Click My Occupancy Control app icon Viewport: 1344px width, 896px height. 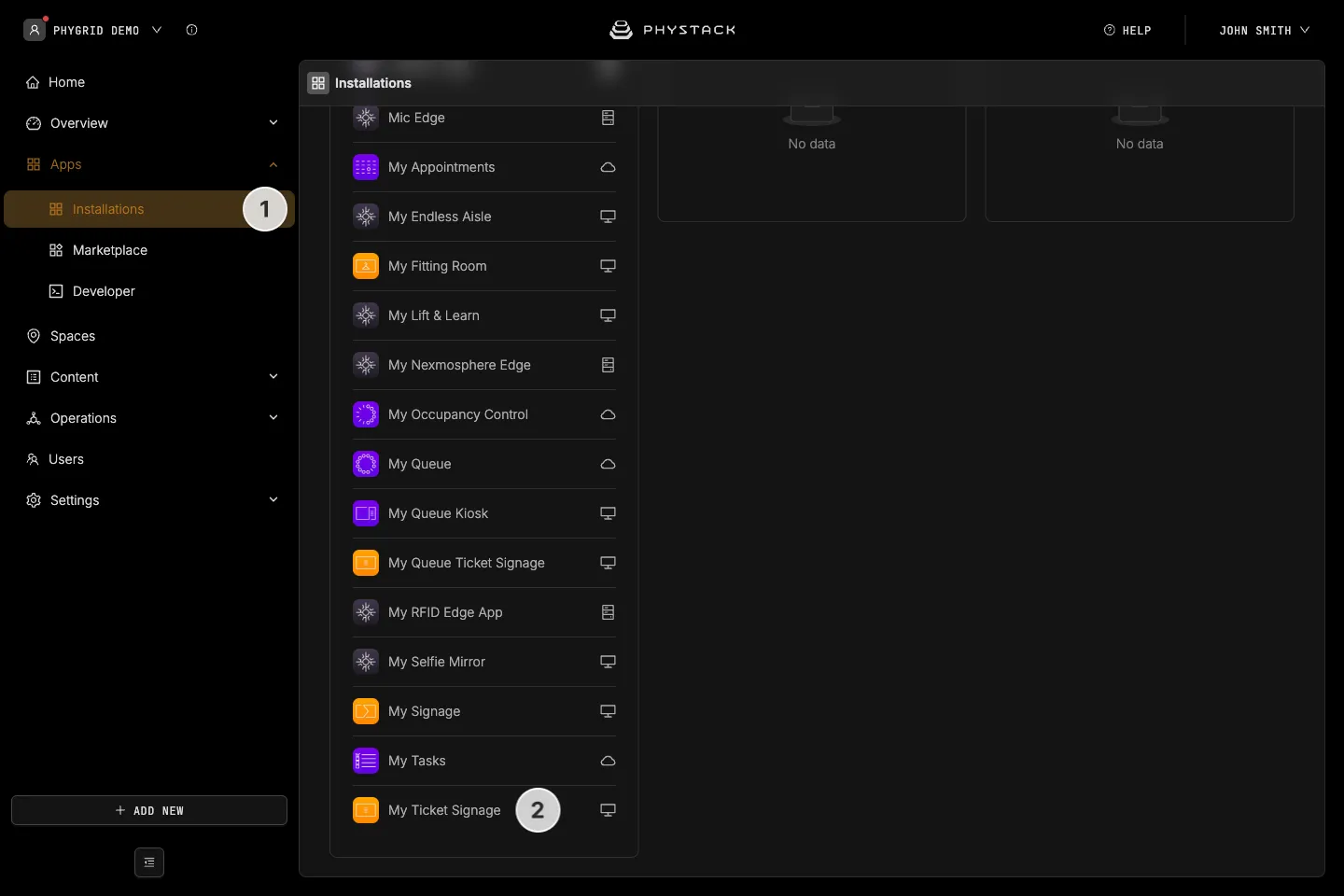(x=366, y=414)
